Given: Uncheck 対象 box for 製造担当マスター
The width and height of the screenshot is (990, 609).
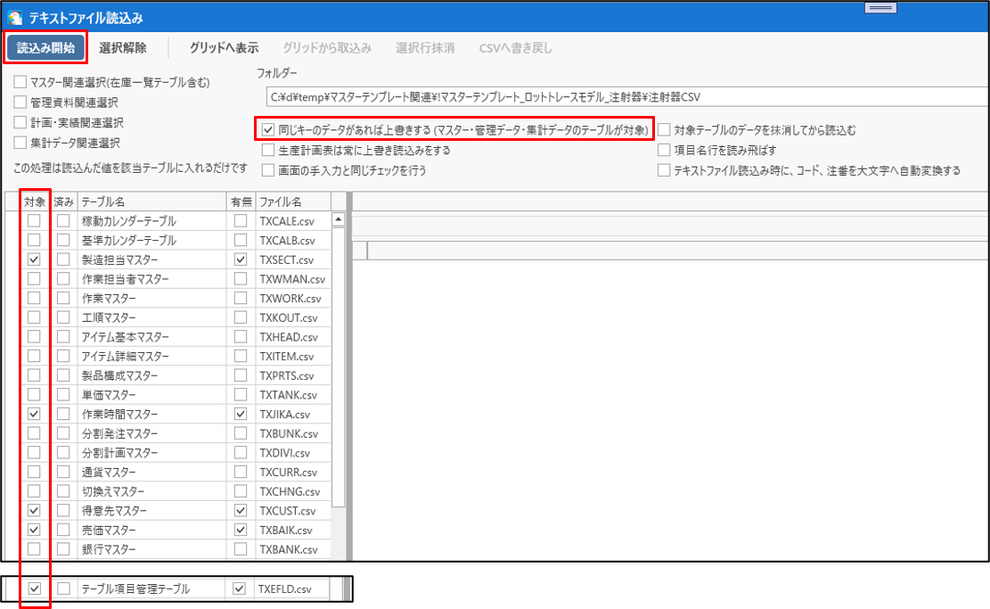Looking at the screenshot, I should (x=34, y=259).
